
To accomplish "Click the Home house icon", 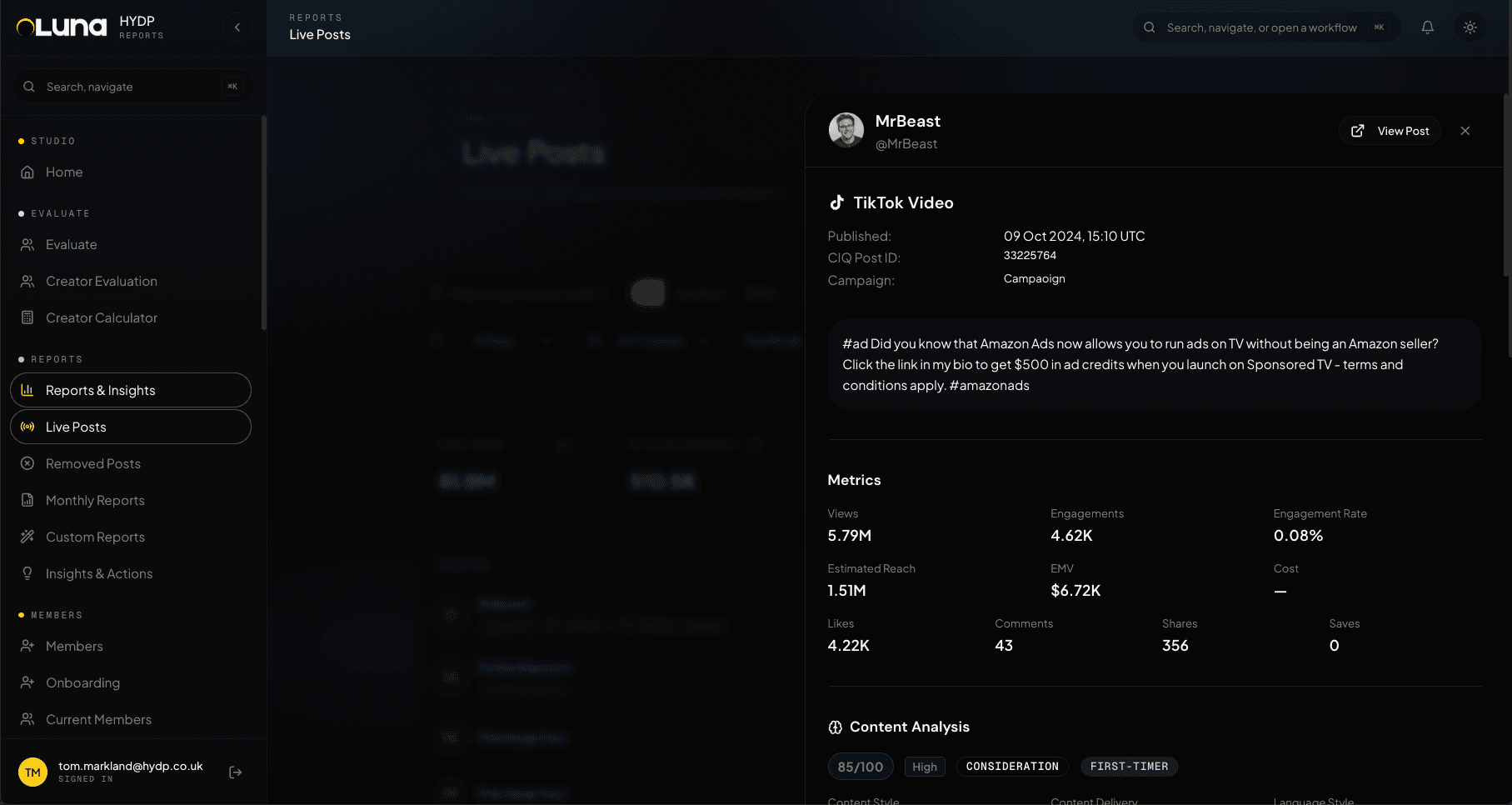I will click(x=27, y=172).
